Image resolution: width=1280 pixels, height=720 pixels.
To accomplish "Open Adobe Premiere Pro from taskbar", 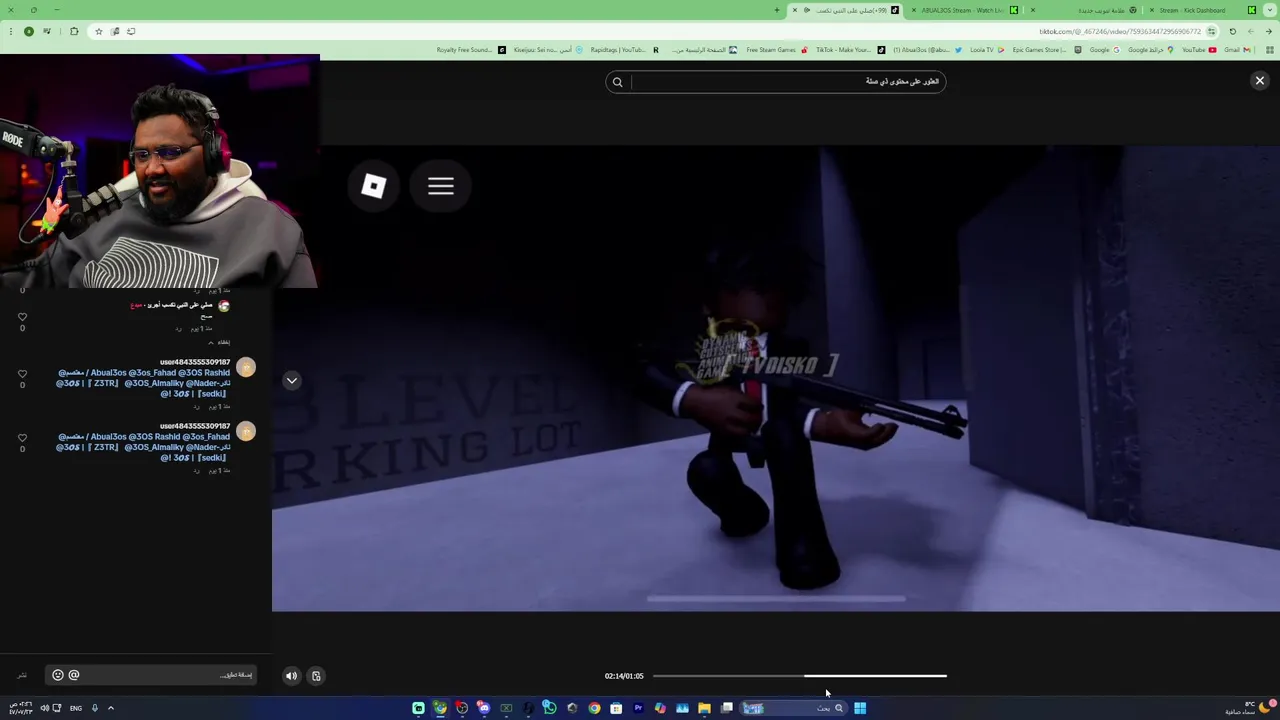I will (638, 708).
